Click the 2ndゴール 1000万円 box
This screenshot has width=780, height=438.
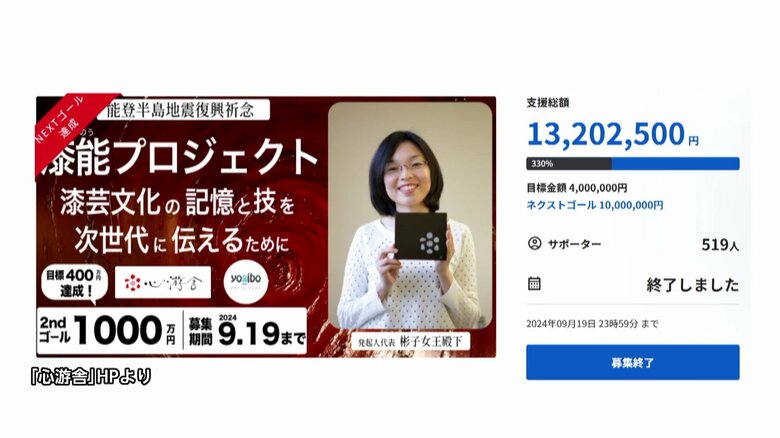109,330
